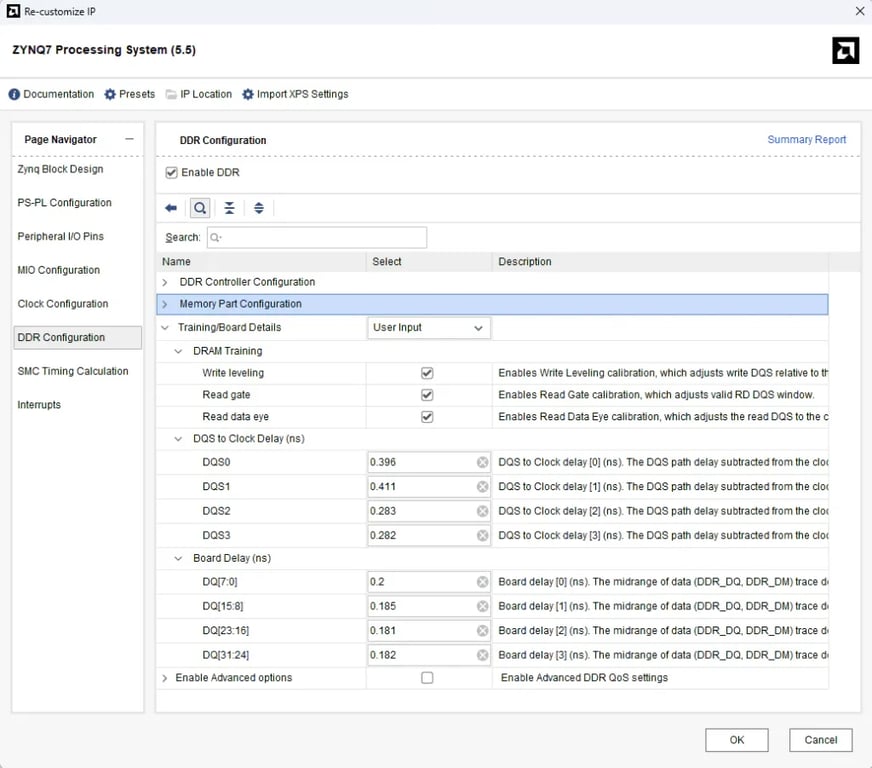Click the back arrow toolbar icon
Viewport: 872px width, 768px height.
[171, 208]
